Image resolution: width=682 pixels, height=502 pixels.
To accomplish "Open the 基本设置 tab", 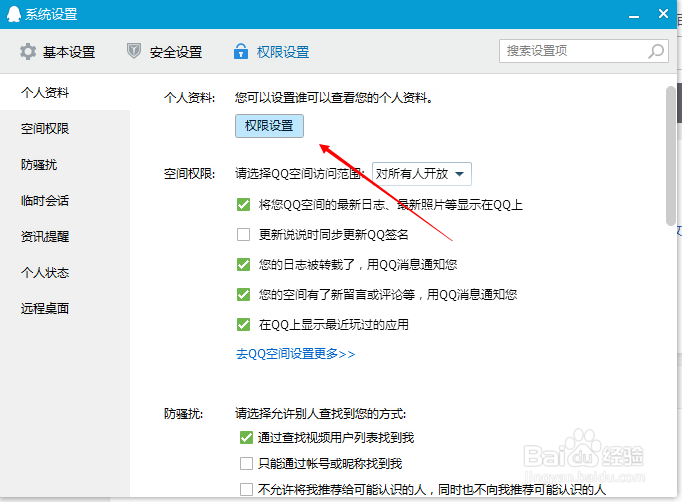I will coord(57,52).
